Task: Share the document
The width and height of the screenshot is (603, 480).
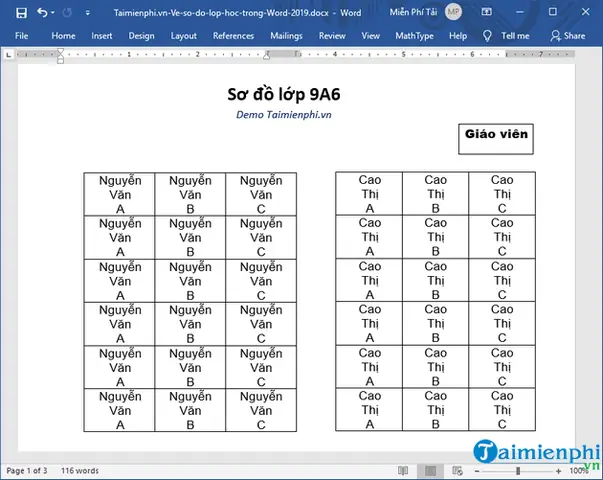Action: click(568, 36)
